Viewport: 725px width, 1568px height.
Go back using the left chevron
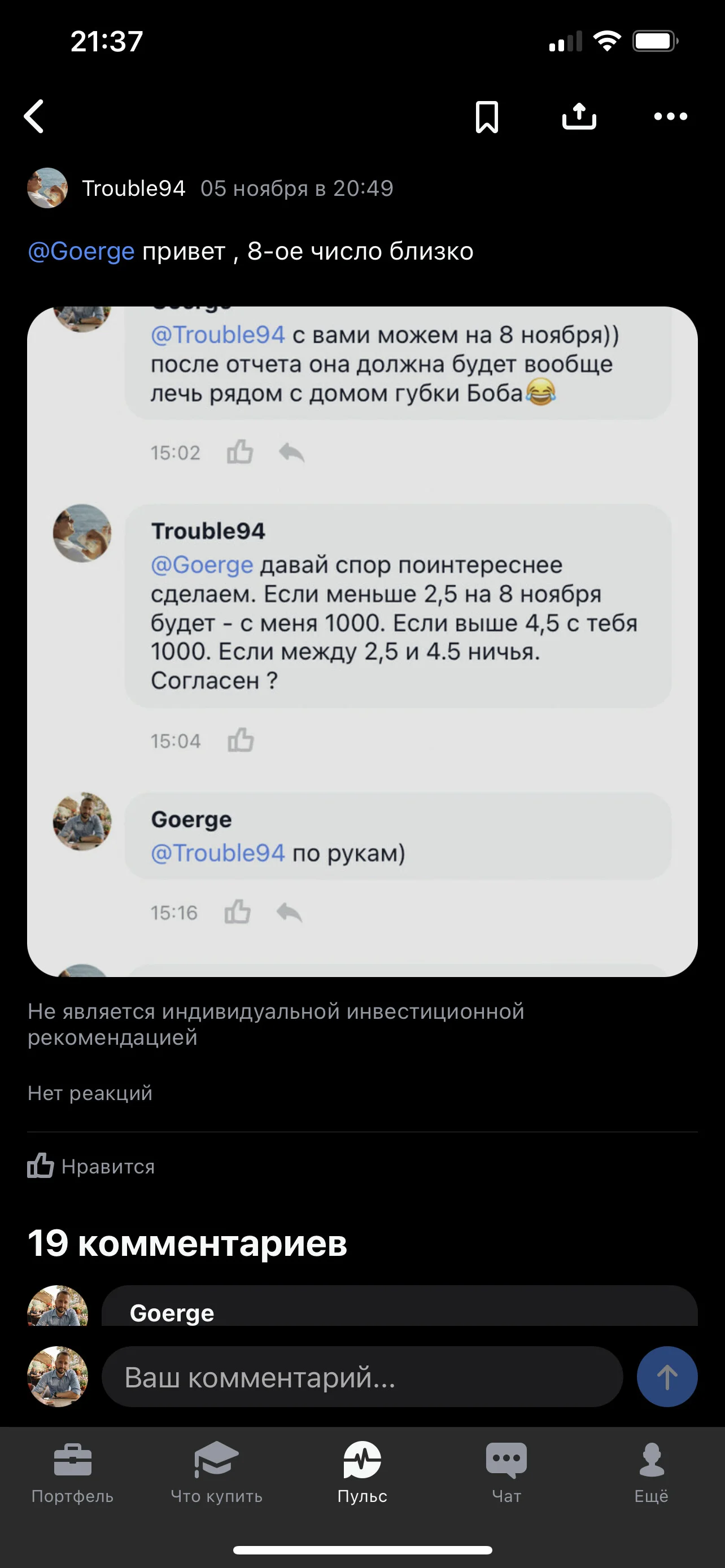pyautogui.click(x=34, y=116)
